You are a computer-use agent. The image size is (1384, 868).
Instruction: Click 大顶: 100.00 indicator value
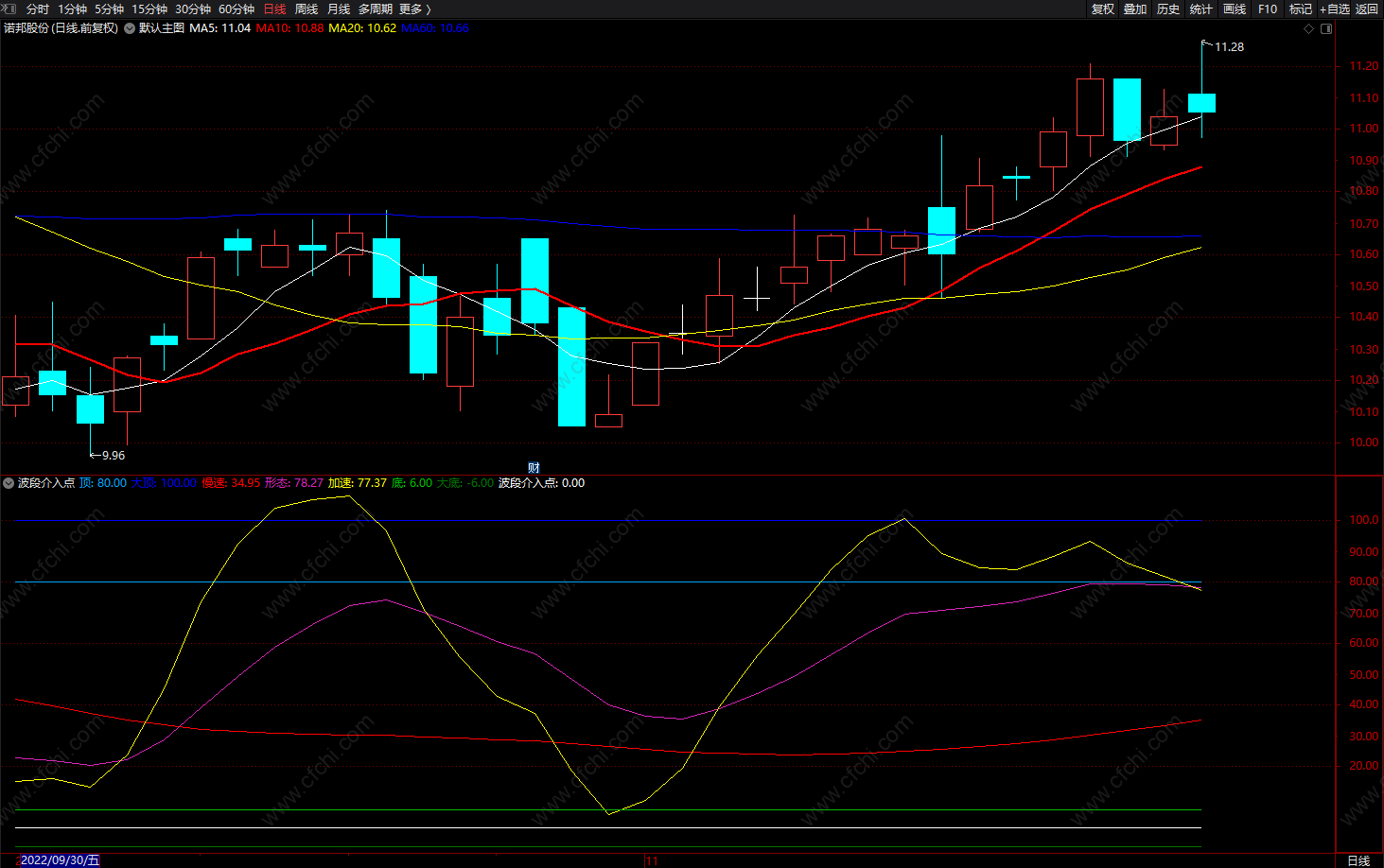pyautogui.click(x=165, y=483)
